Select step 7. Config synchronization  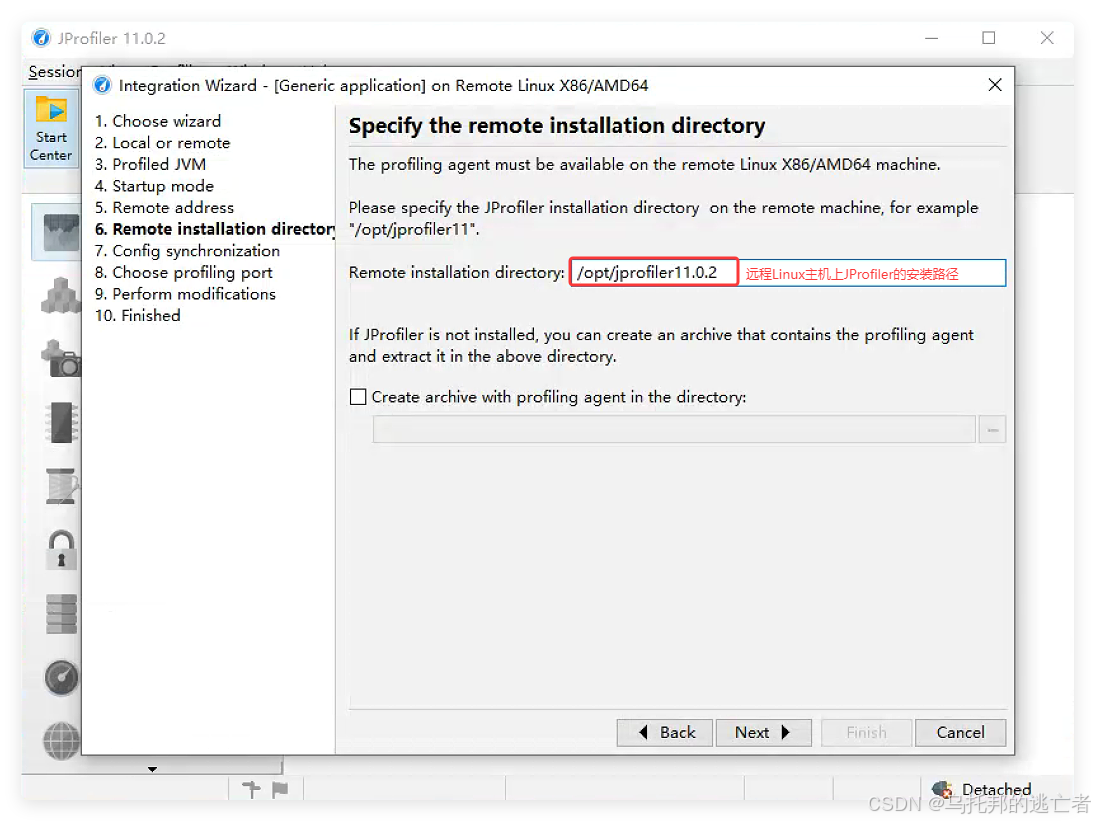click(x=187, y=251)
